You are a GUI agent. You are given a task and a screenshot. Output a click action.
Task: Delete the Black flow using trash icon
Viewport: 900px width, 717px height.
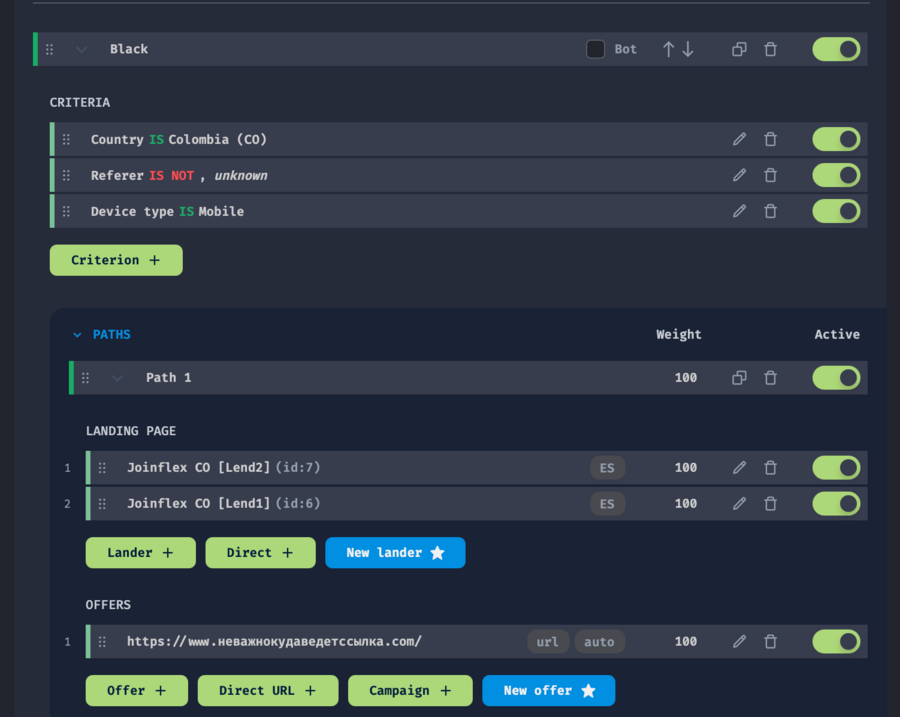(x=770, y=49)
